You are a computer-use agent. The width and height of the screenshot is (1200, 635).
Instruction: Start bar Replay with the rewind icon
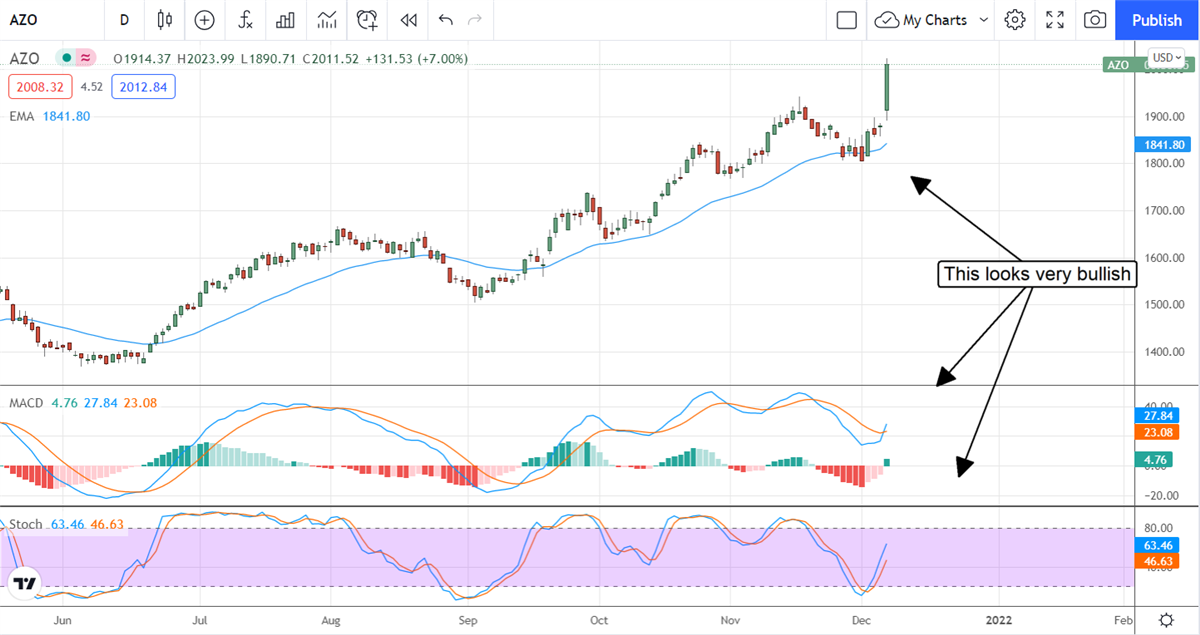[408, 19]
